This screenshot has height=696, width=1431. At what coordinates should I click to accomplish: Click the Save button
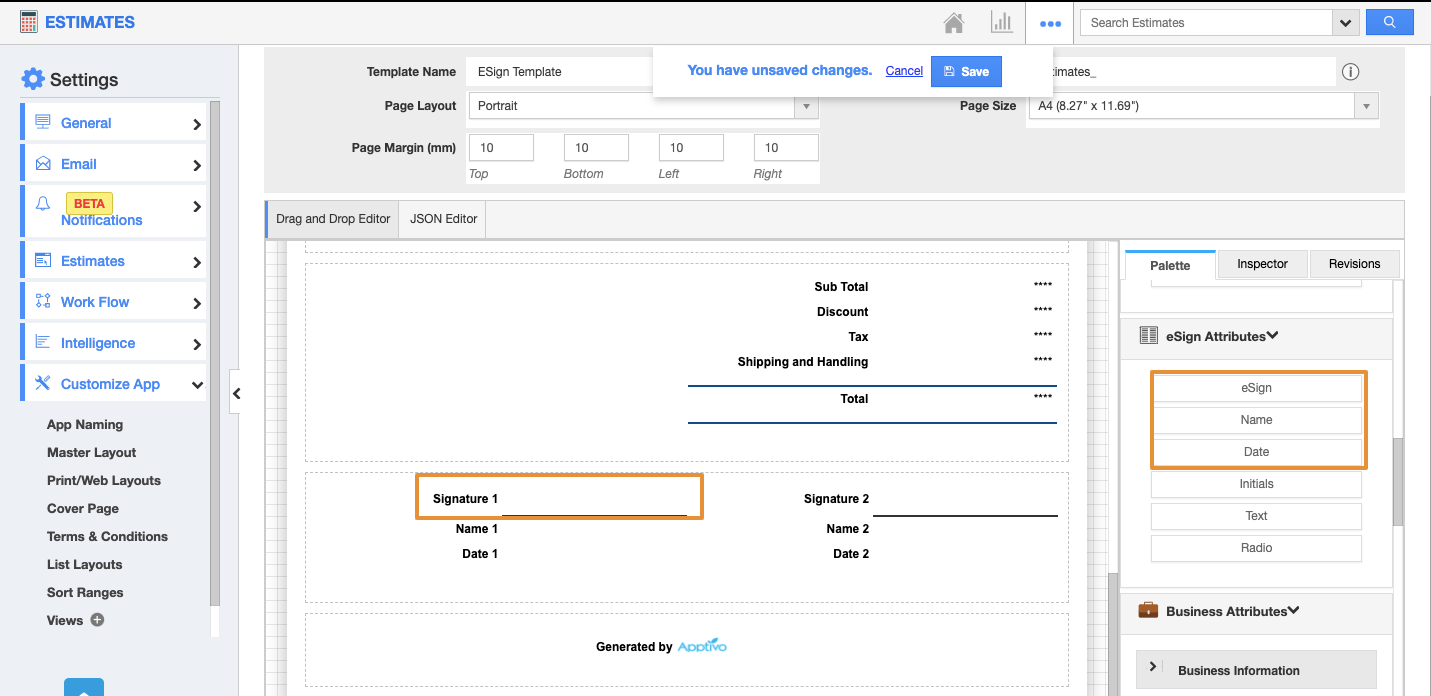point(965,71)
